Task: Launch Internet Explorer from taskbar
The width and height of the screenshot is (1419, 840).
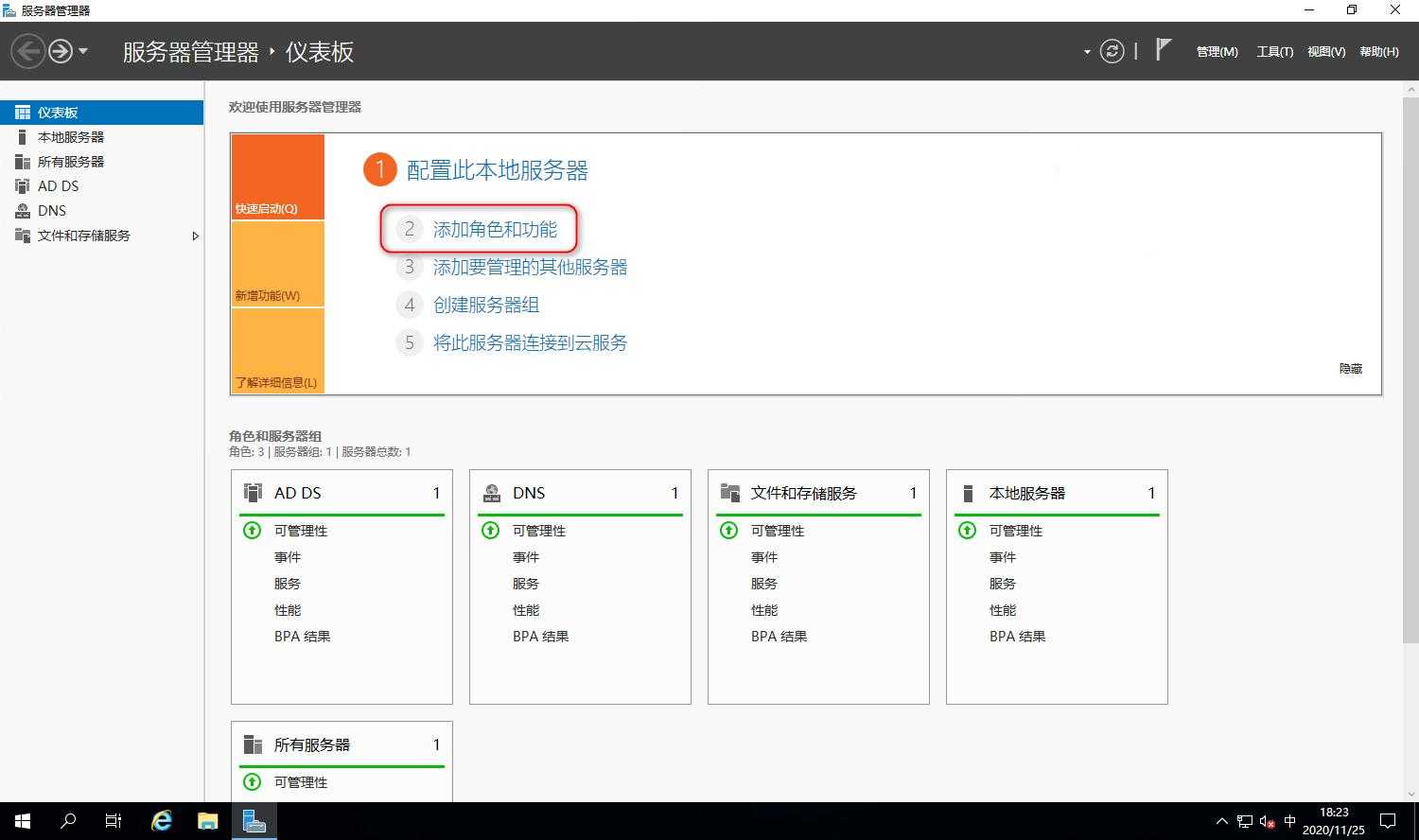Action: coord(162,821)
